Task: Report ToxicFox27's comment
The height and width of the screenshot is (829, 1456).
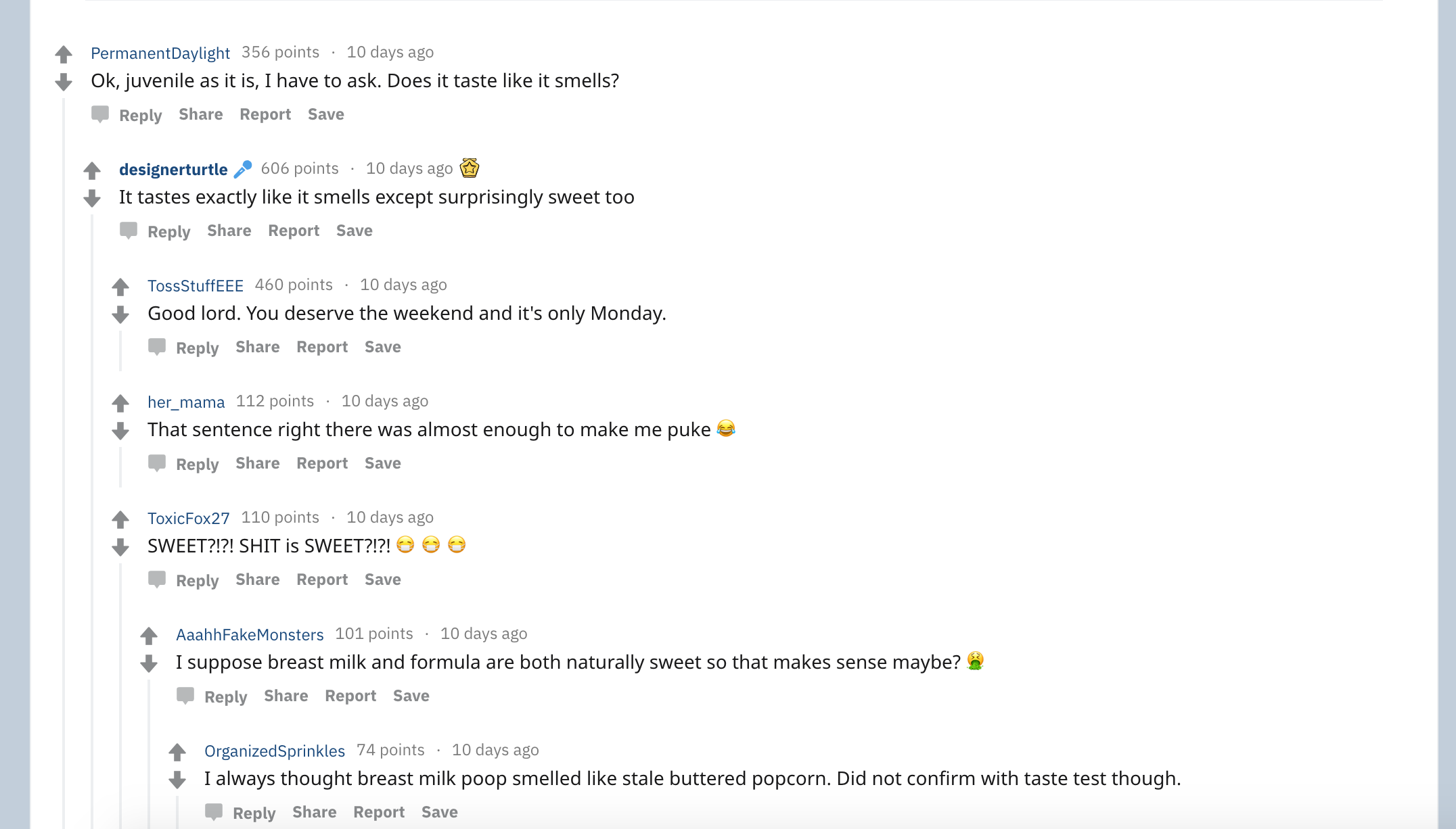Action: (322, 579)
